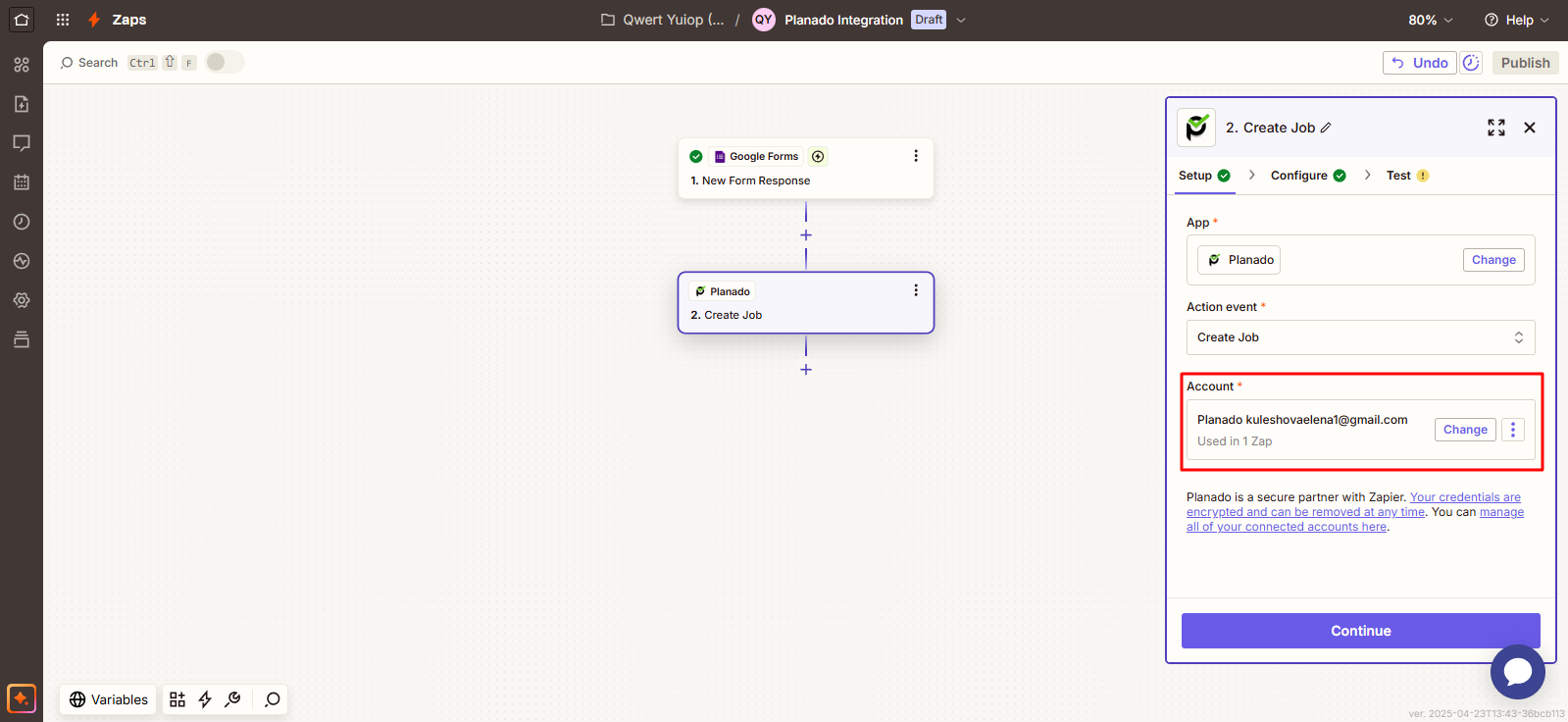The height and width of the screenshot is (722, 1568).
Task: Open the Action event Create Job dropdown
Action: pyautogui.click(x=1361, y=337)
